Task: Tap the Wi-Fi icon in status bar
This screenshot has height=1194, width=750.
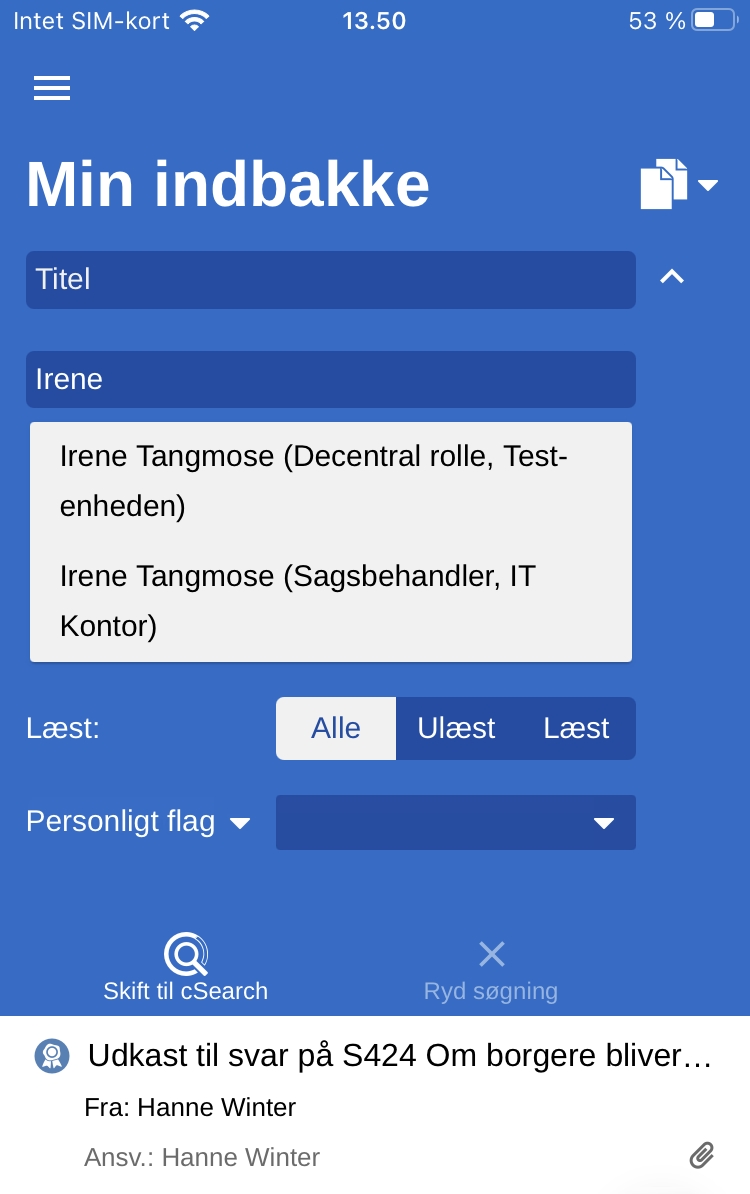Action: [x=195, y=20]
